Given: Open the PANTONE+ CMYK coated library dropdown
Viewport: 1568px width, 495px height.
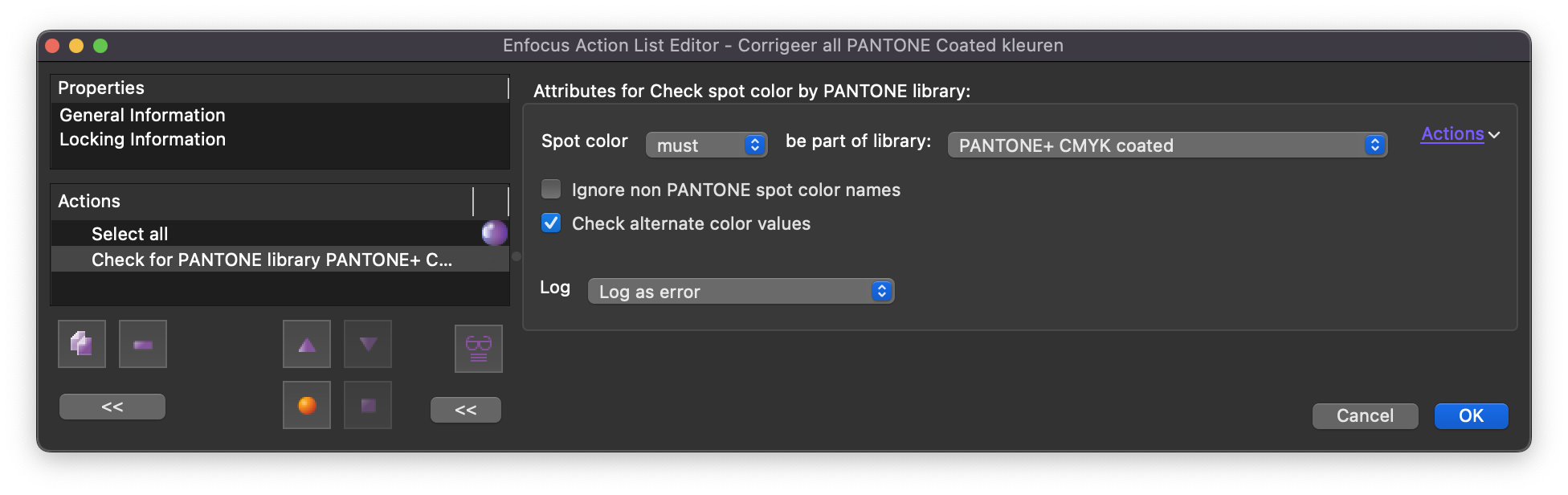Looking at the screenshot, I should click(x=1168, y=145).
